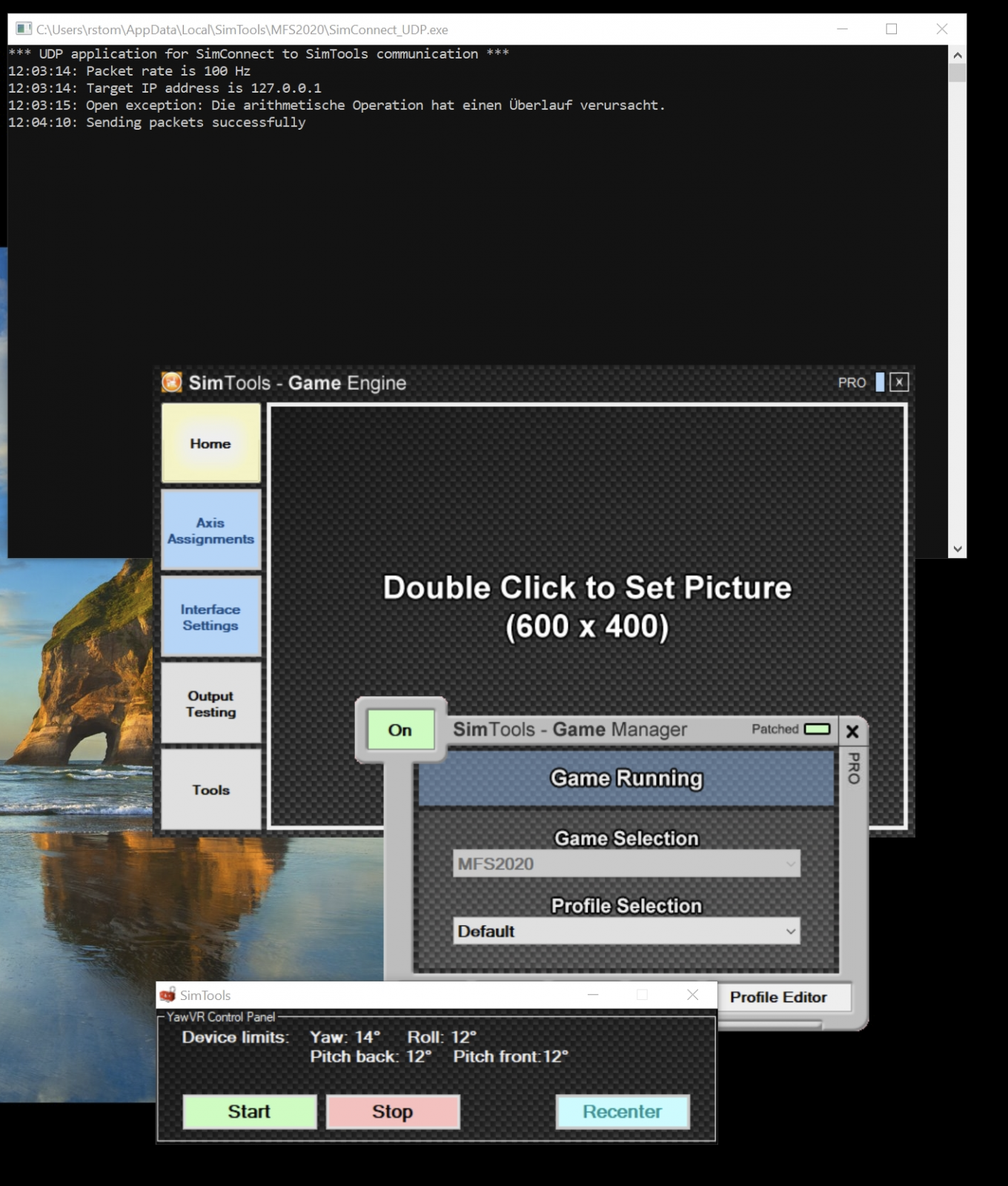The width and height of the screenshot is (1008, 1186).
Task: Click the console vertical scrollbar thumb
Action: point(958,73)
